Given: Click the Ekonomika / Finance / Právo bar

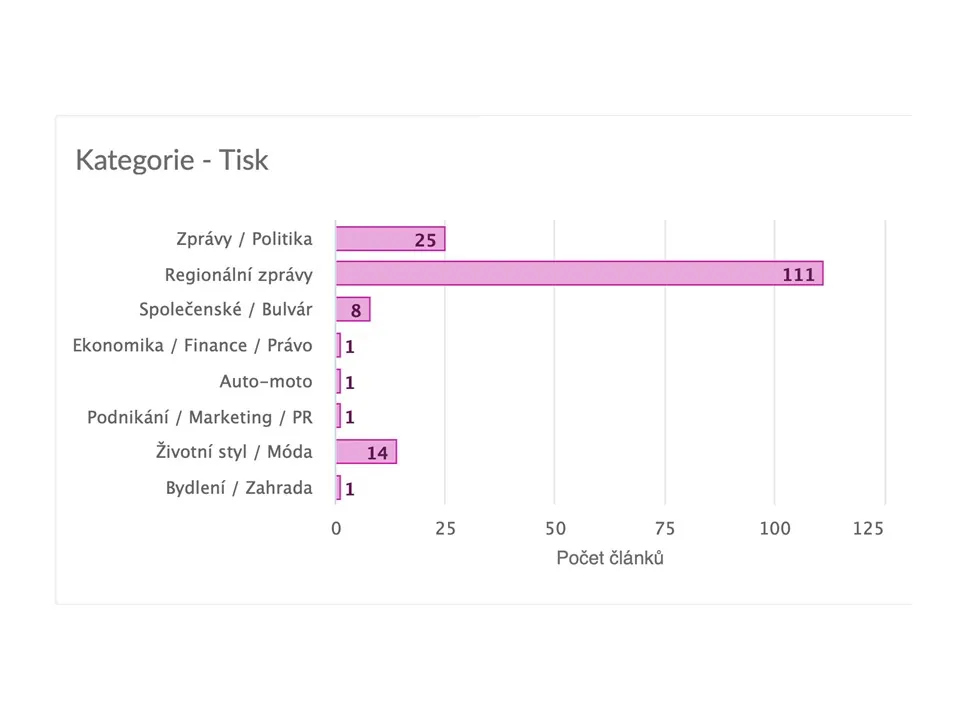Looking at the screenshot, I should [338, 345].
